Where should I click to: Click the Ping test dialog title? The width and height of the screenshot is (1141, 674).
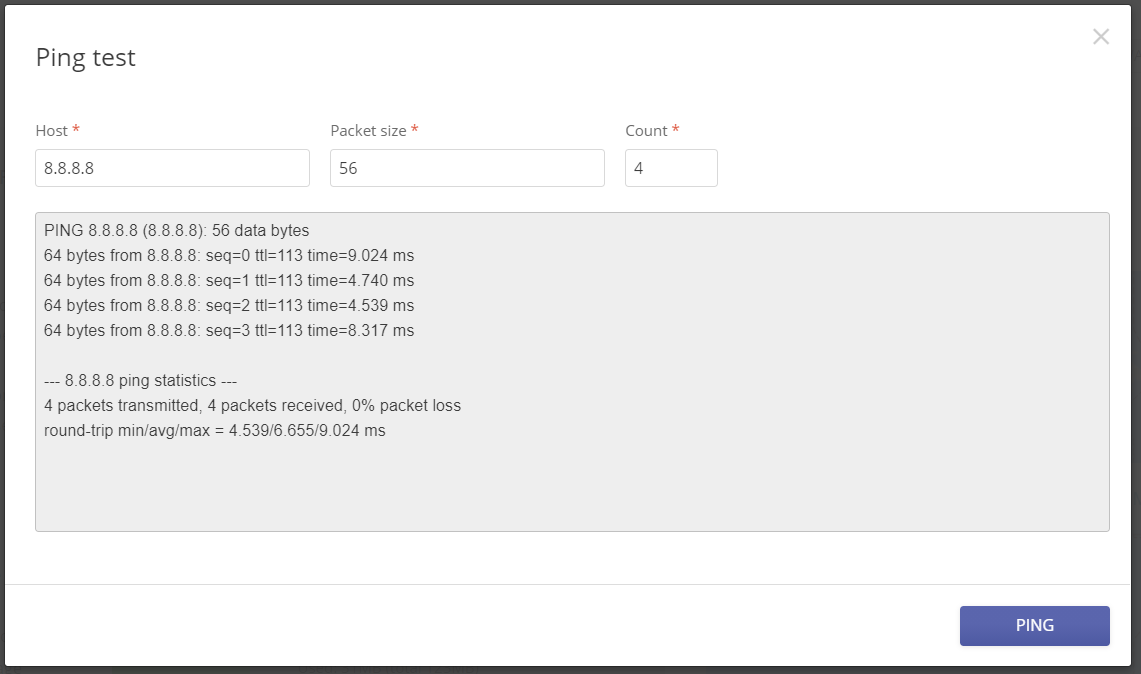(85, 57)
